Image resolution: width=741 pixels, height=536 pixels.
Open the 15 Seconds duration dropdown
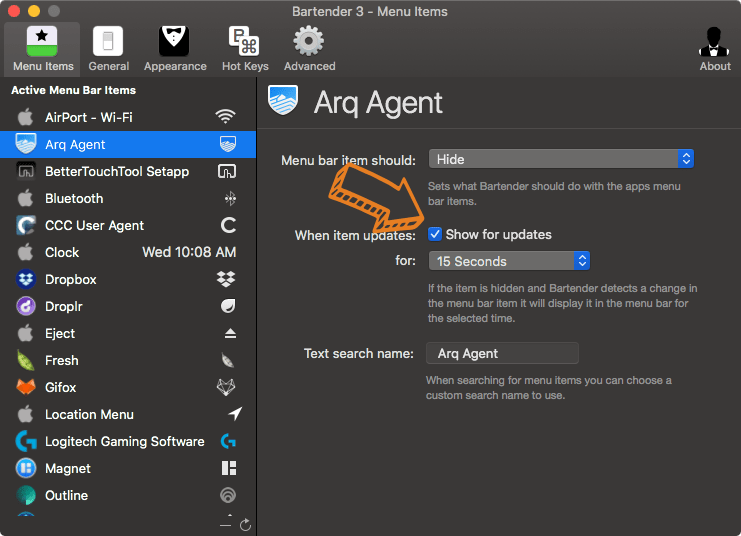click(509, 261)
